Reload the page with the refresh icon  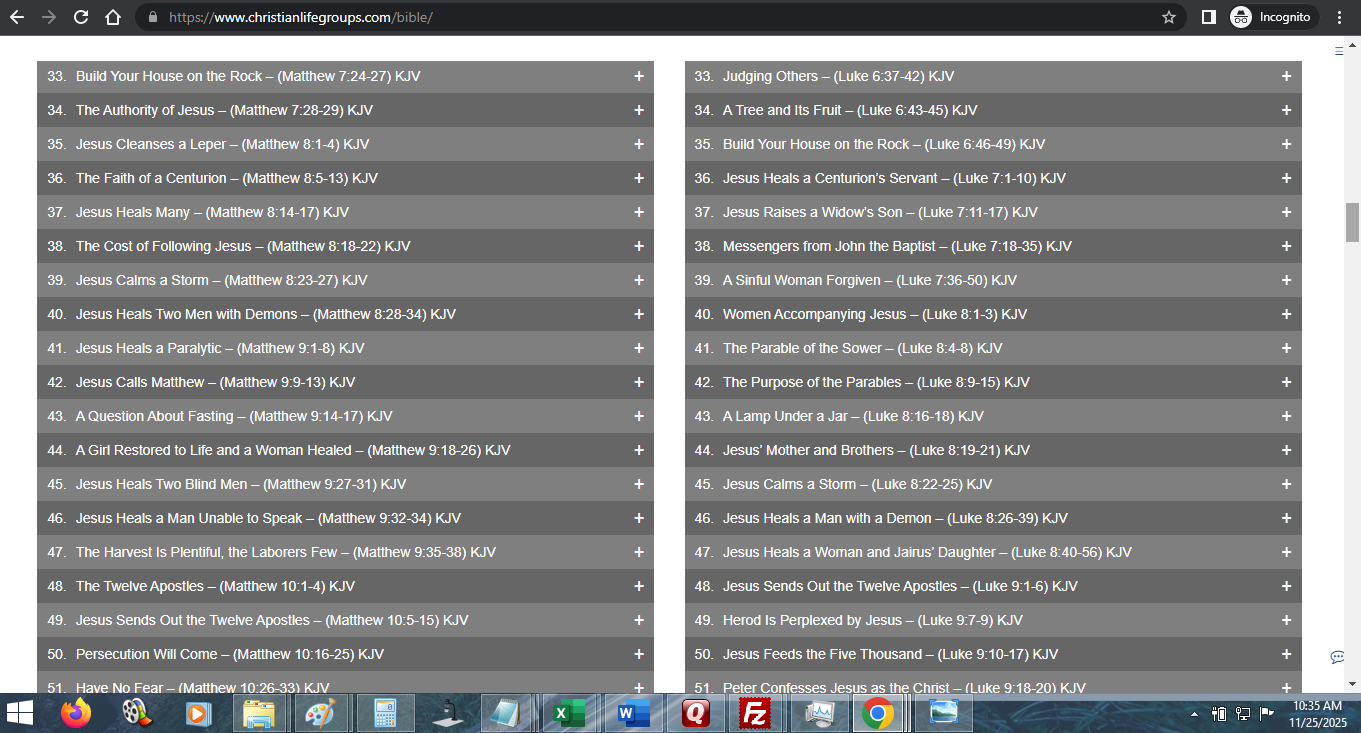pyautogui.click(x=81, y=17)
